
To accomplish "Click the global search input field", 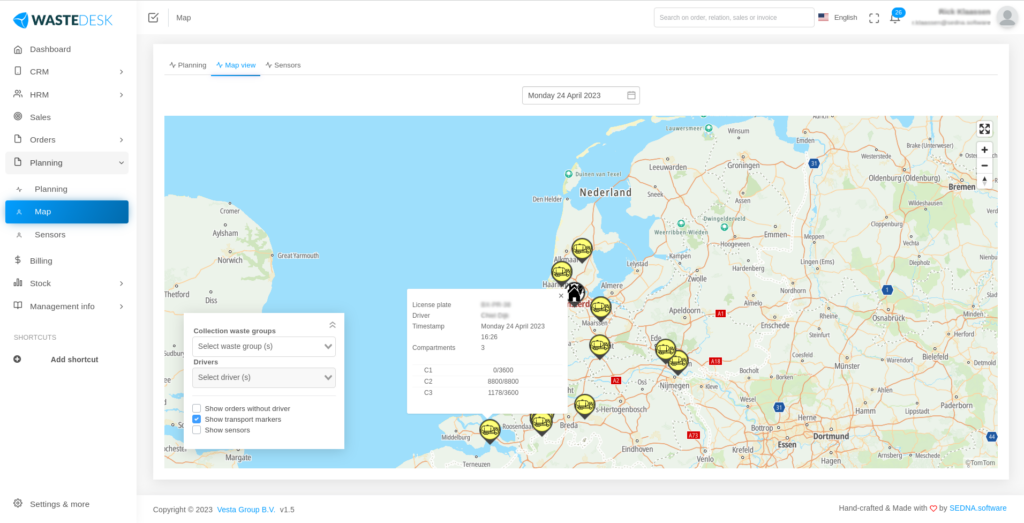I will coord(734,18).
